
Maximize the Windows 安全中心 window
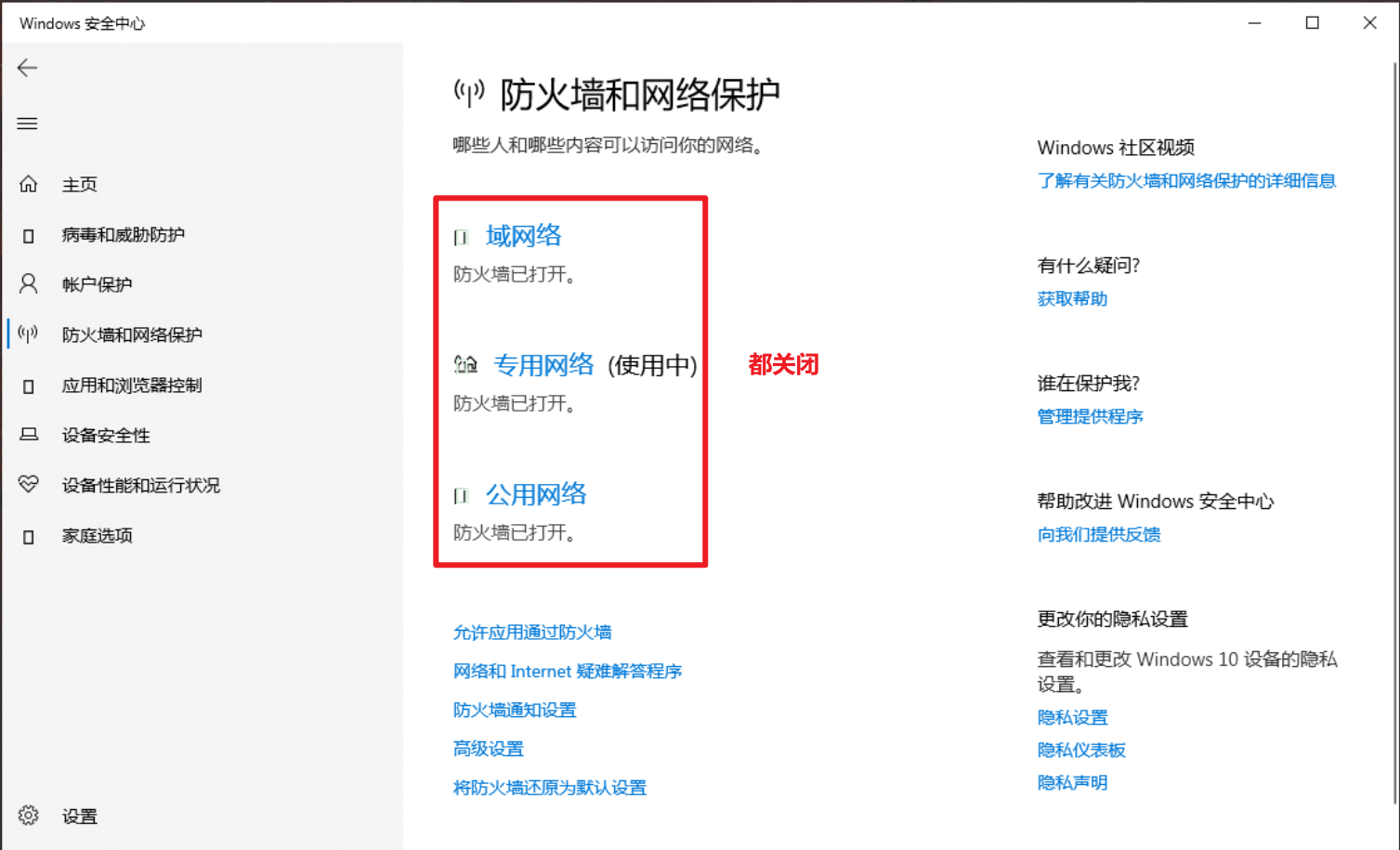click(1313, 22)
